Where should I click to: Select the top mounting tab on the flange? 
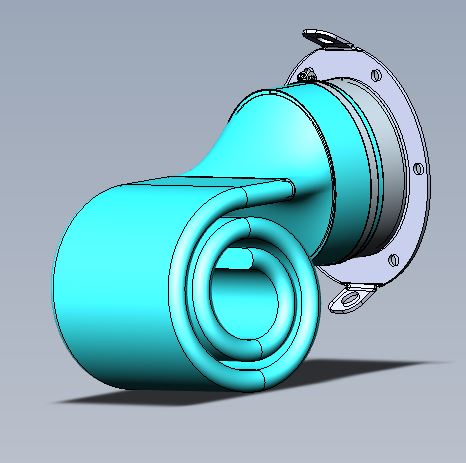(328, 39)
